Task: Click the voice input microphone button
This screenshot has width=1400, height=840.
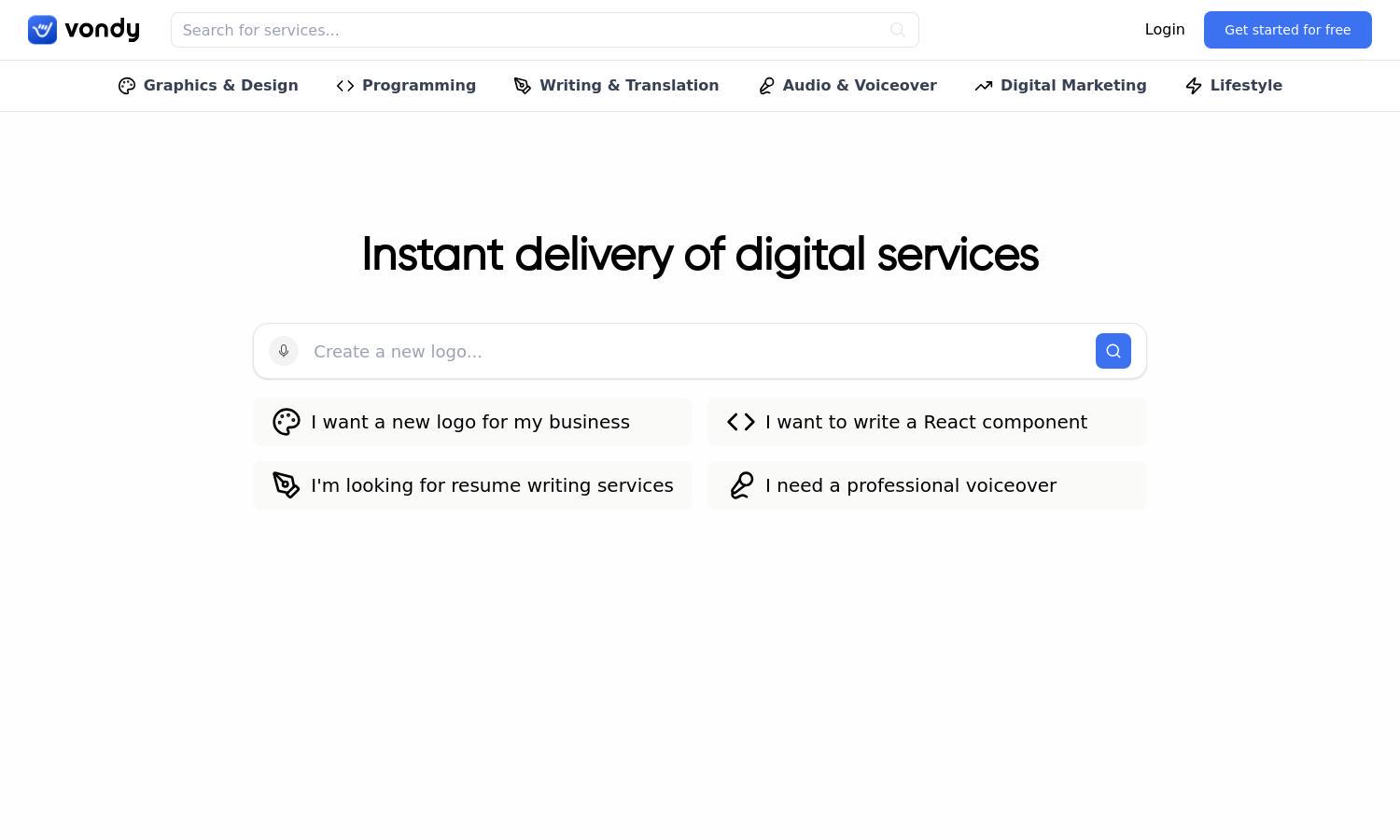Action: [284, 351]
